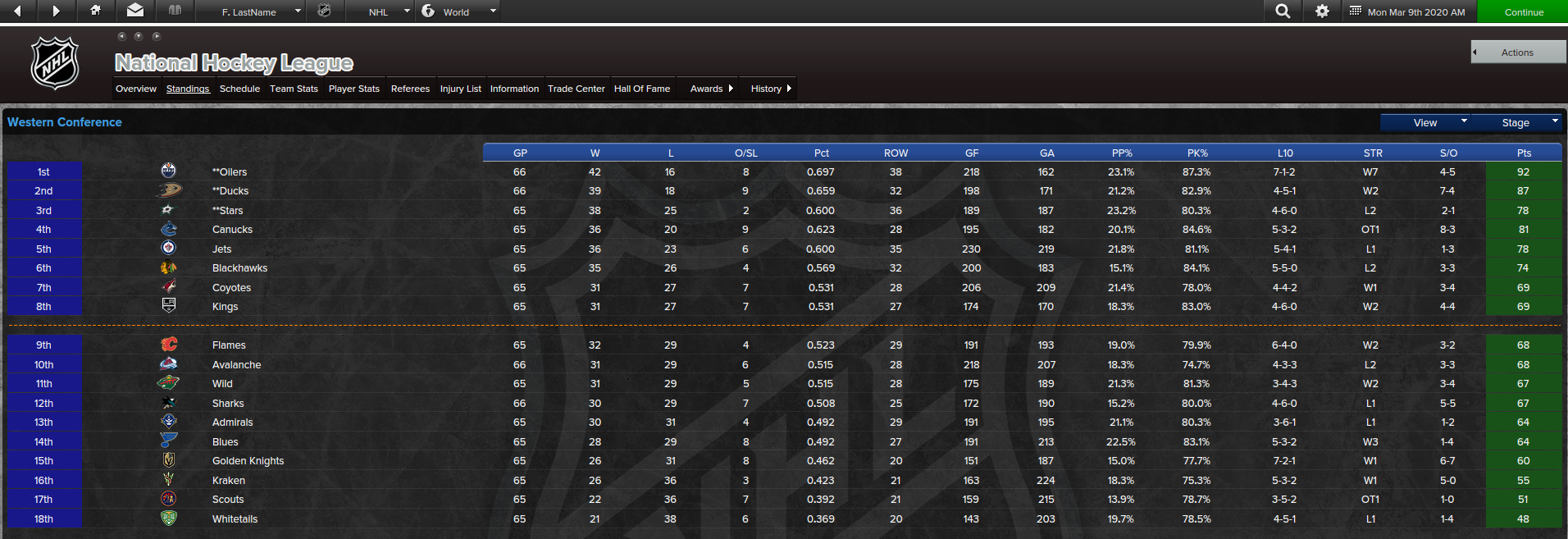Open the World dropdown

[x=459, y=11]
